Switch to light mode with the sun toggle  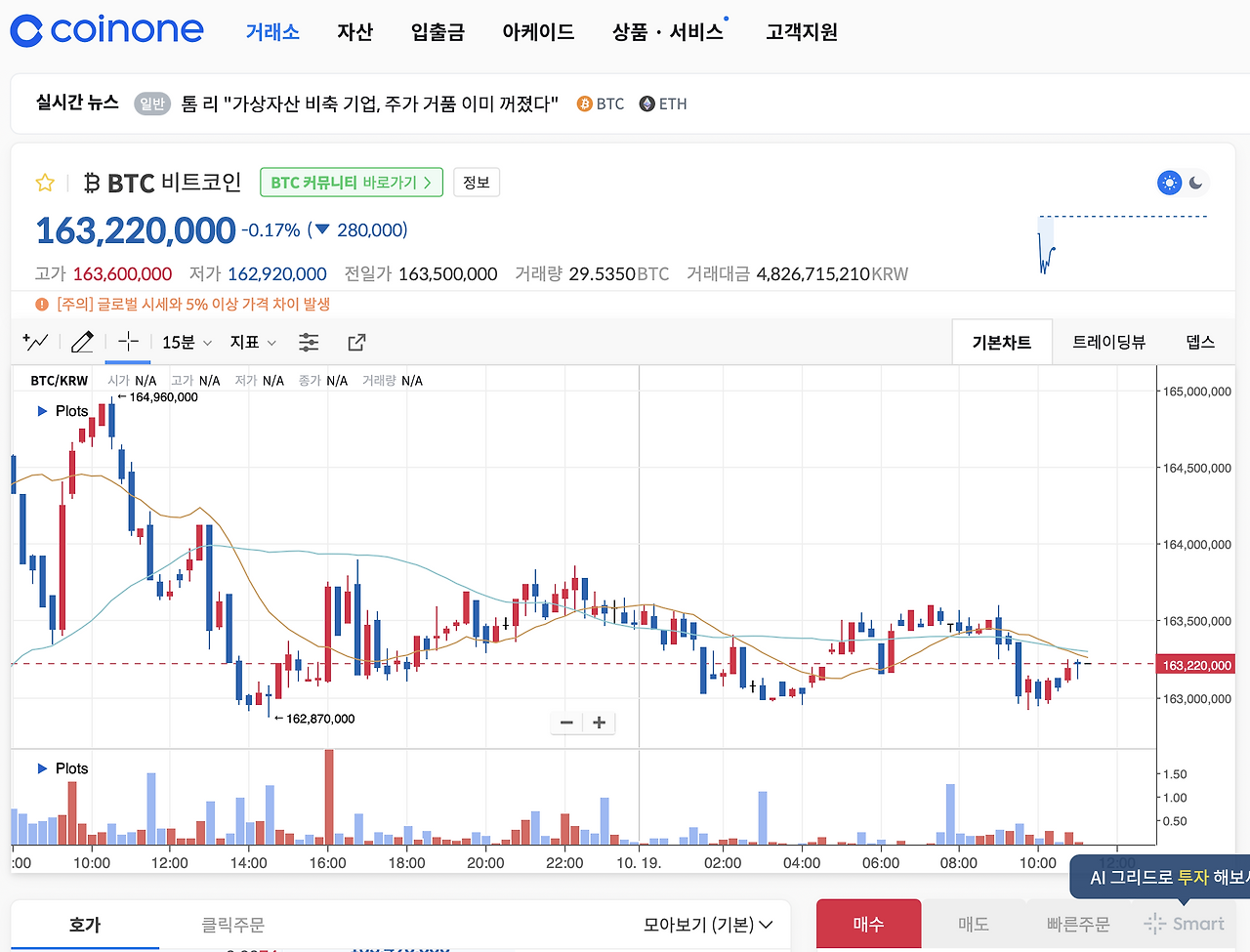[1169, 183]
